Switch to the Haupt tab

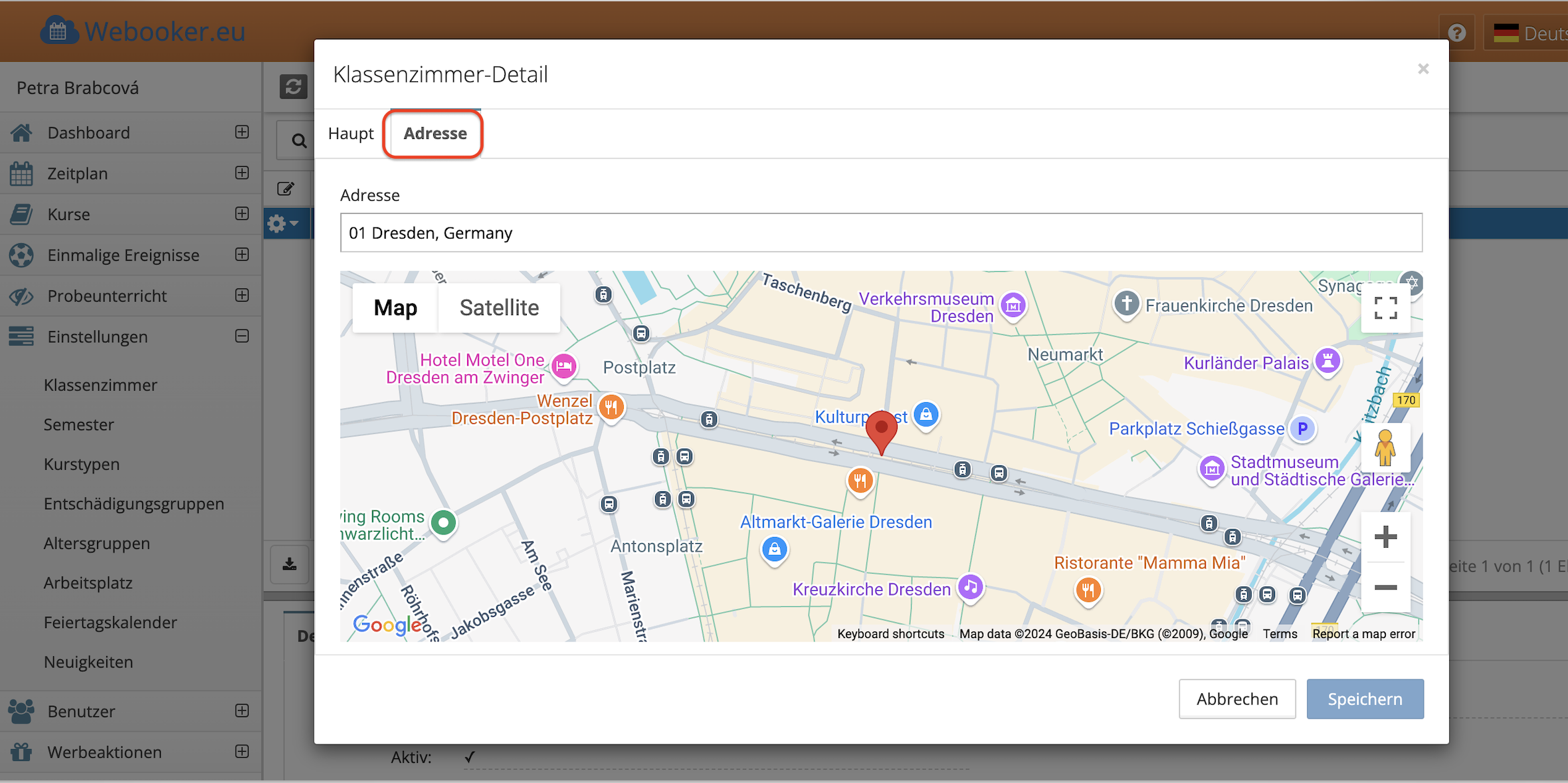(351, 134)
